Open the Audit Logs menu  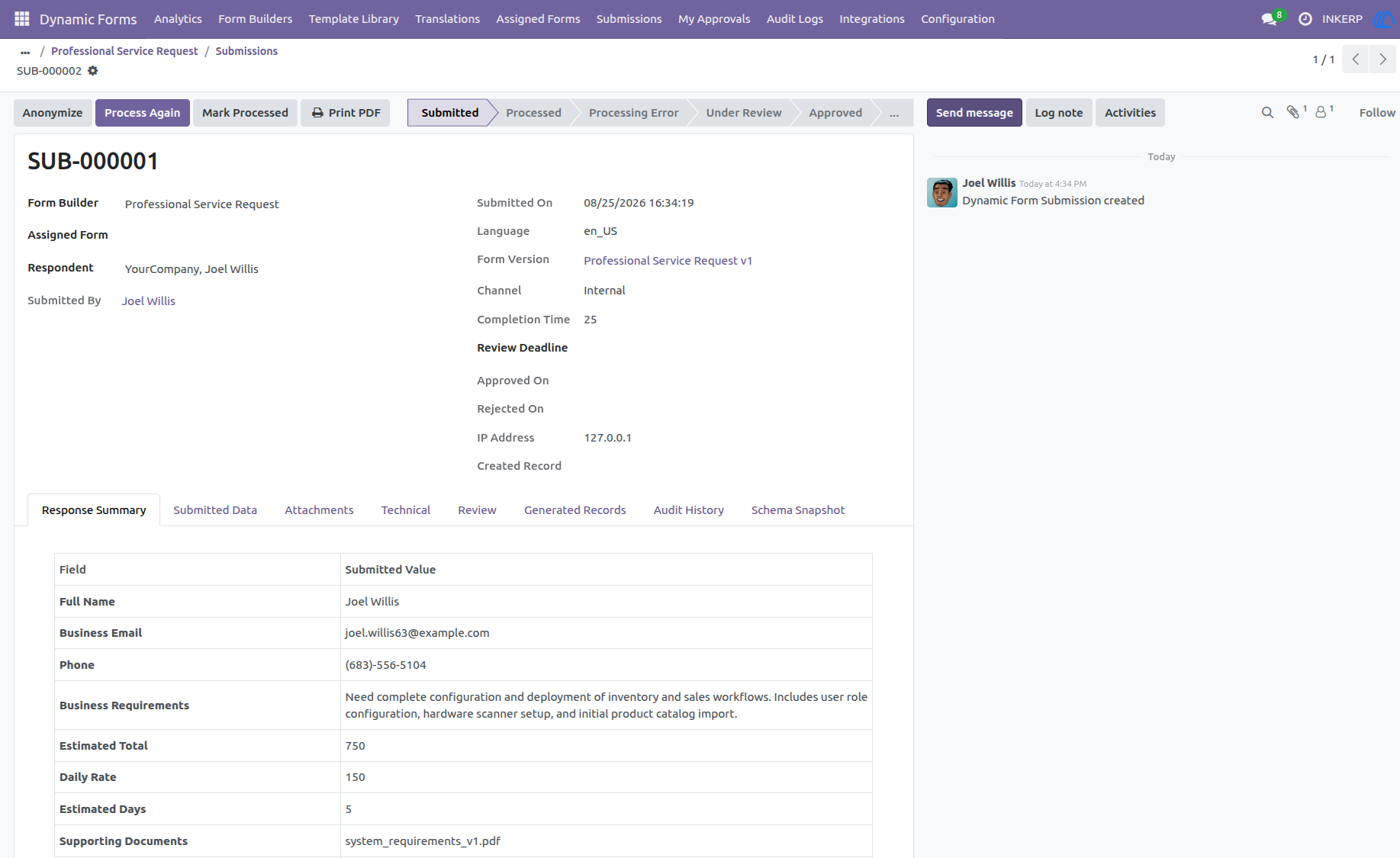click(795, 19)
